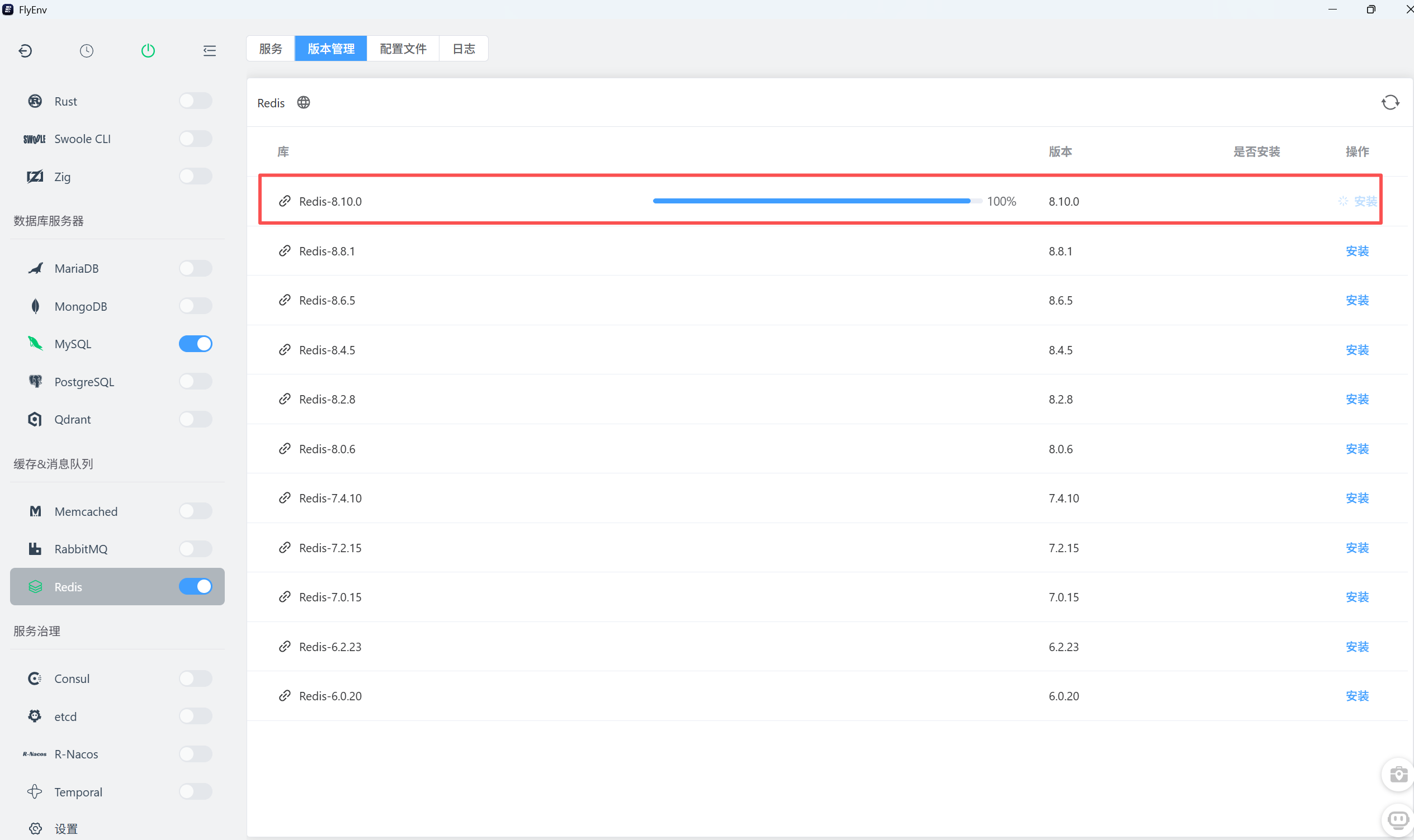Click the link icon for Redis-8.10.0
Screen dimensions: 1414x840
(x=285, y=201)
